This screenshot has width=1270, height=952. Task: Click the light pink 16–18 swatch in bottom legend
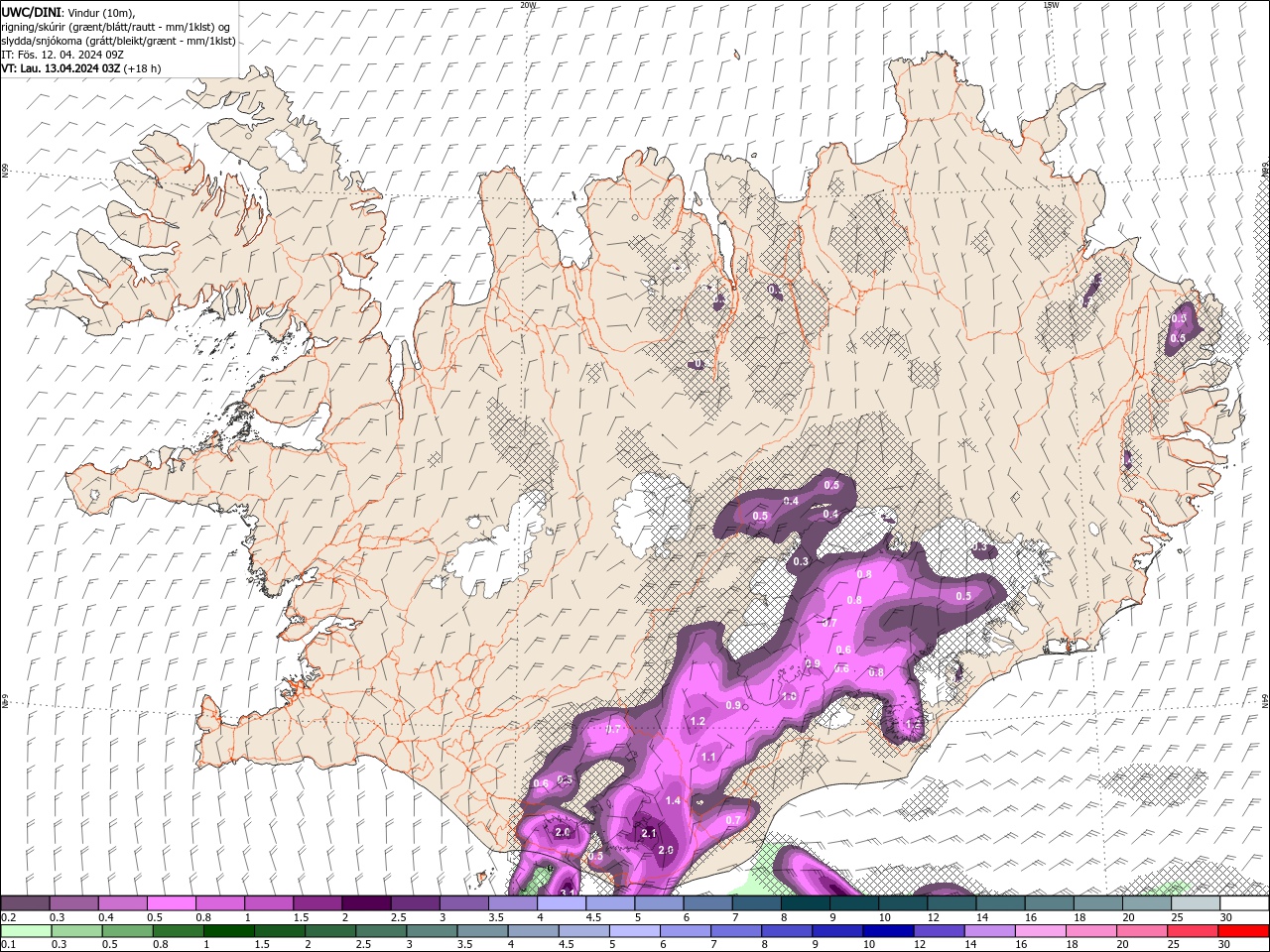(x=1040, y=931)
